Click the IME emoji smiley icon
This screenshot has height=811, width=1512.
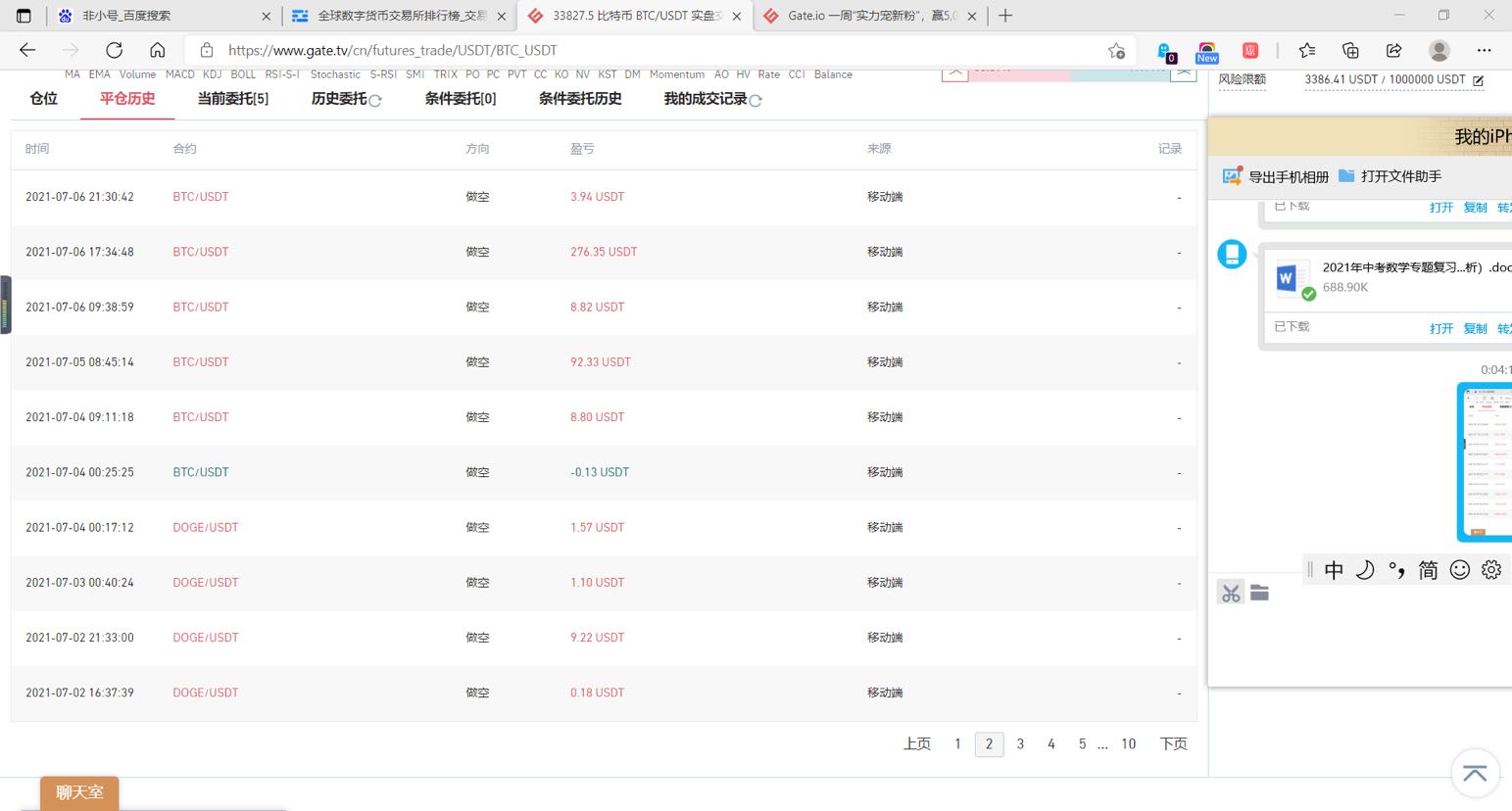[x=1460, y=570]
